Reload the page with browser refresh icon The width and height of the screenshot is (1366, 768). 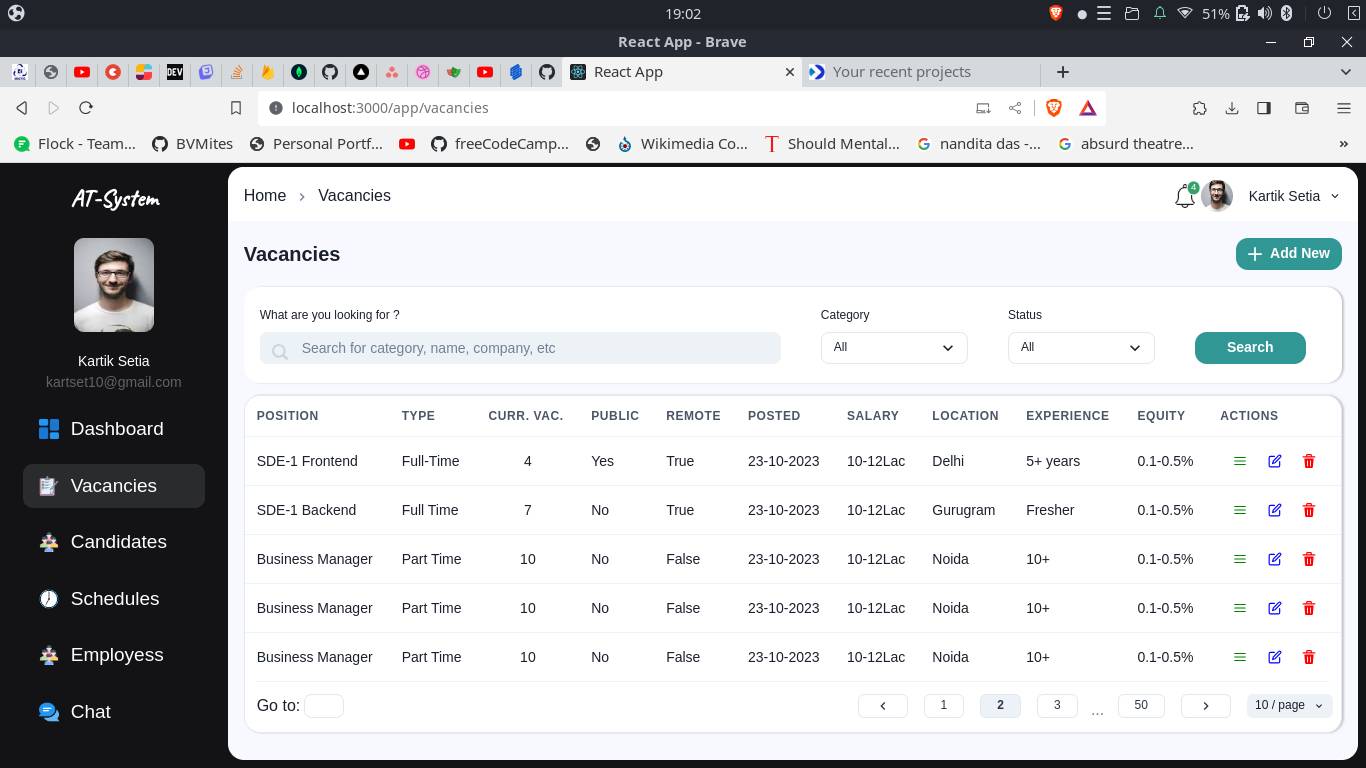tap(86, 108)
